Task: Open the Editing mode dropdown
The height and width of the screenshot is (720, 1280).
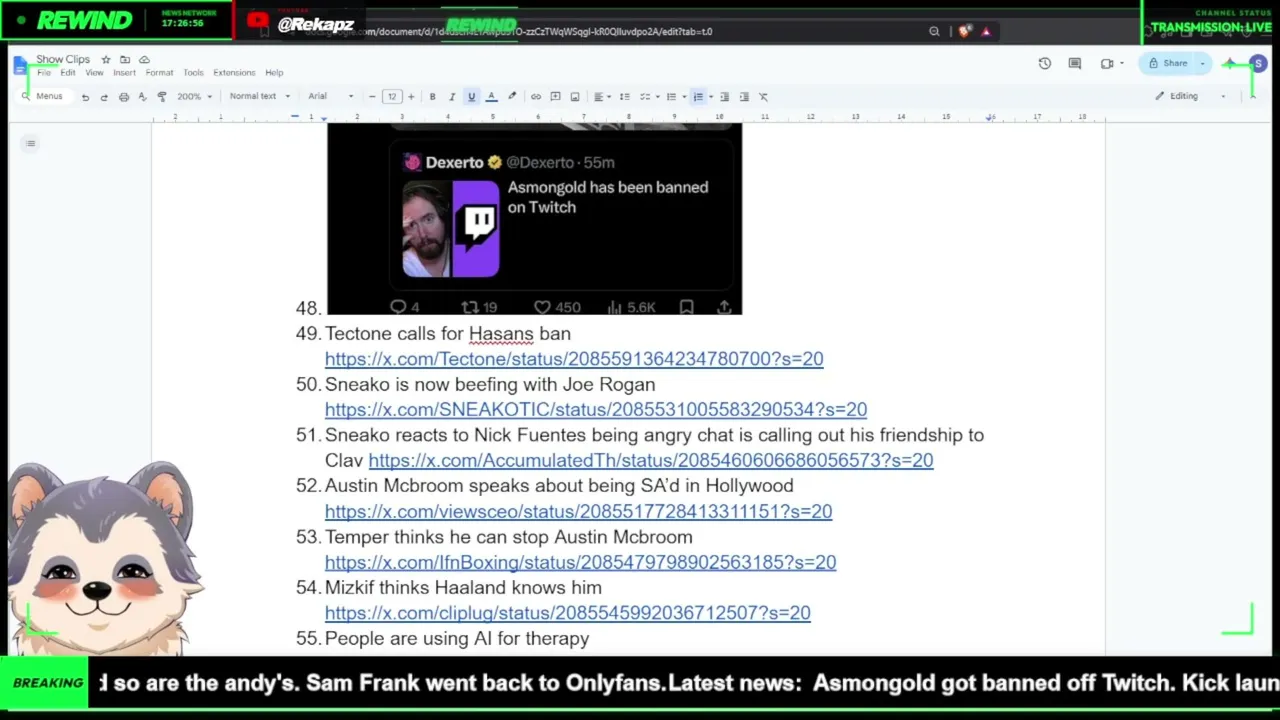Action: point(1190,96)
